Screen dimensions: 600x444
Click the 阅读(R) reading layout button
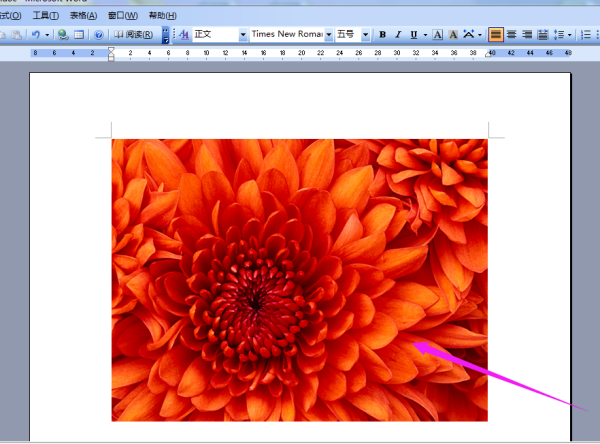point(133,34)
